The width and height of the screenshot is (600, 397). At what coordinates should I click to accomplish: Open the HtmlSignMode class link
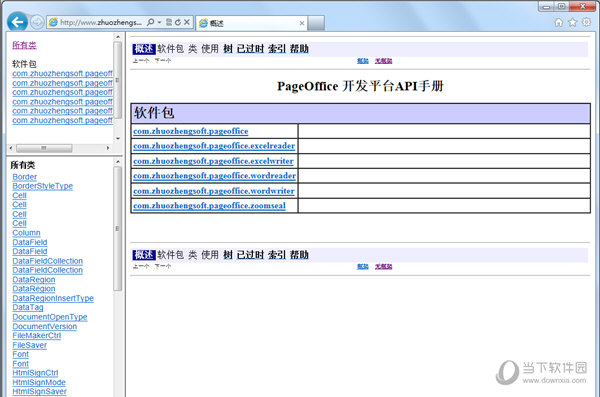pos(39,382)
